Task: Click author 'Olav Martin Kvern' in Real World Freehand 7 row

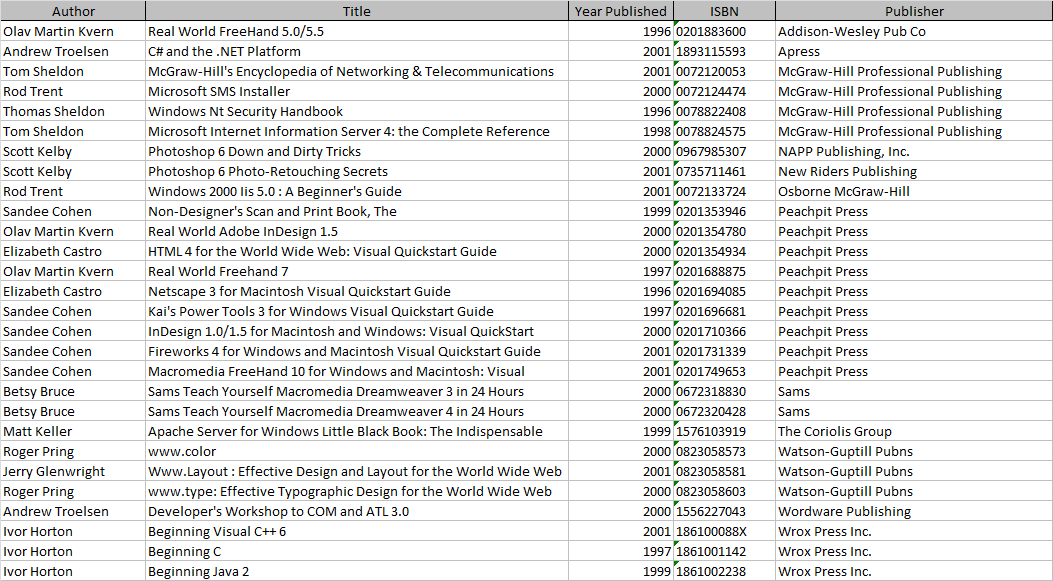Action: [x=73, y=271]
